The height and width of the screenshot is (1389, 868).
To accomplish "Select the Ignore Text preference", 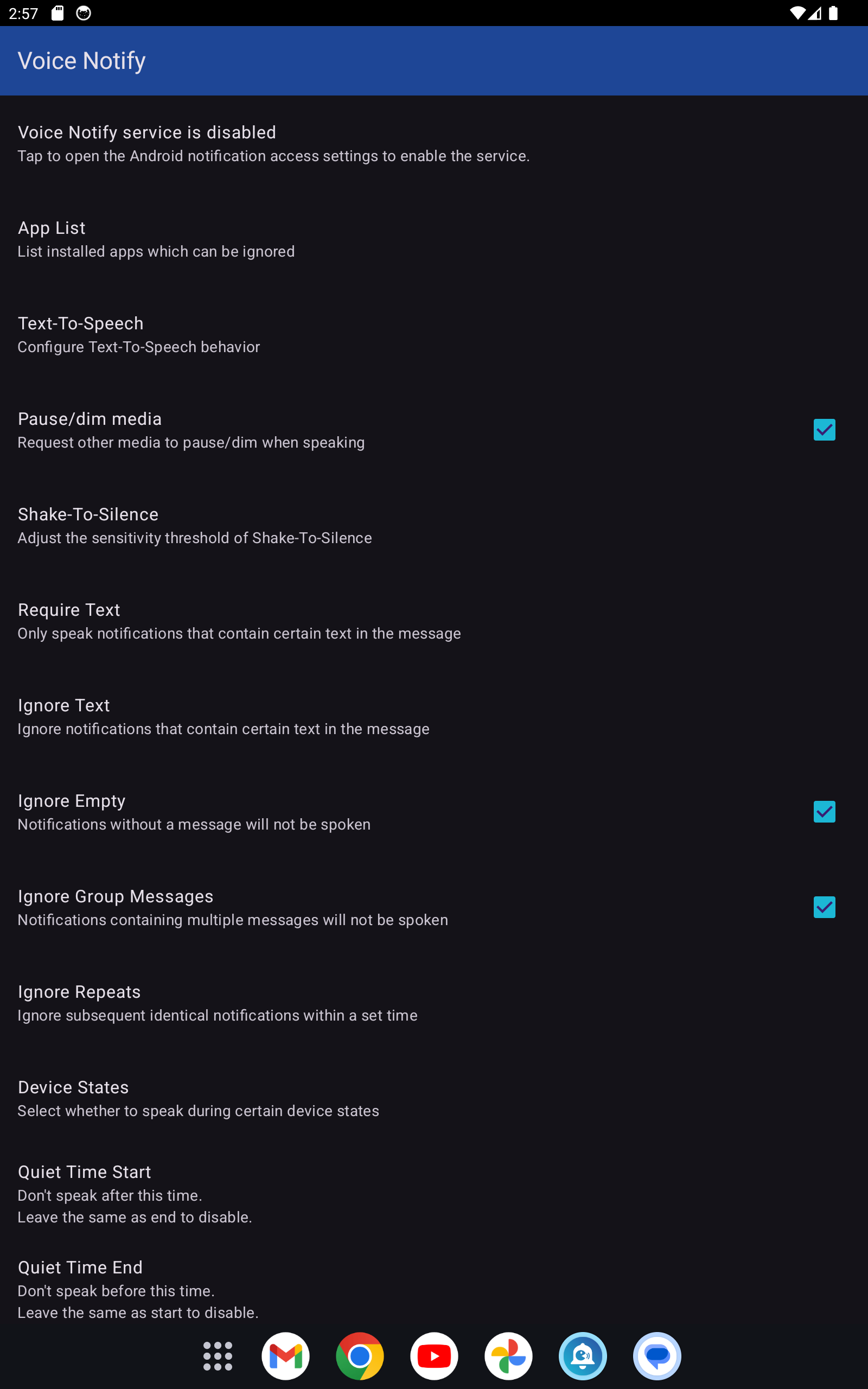I will tap(224, 716).
